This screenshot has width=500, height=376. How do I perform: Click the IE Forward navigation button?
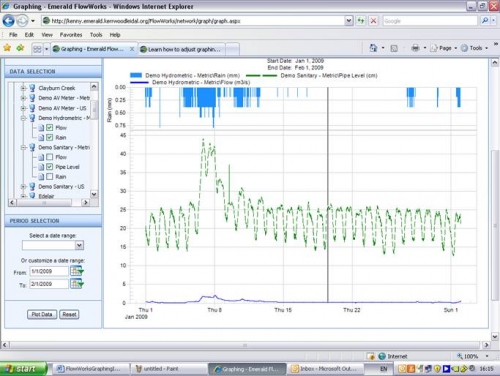click(x=22, y=21)
